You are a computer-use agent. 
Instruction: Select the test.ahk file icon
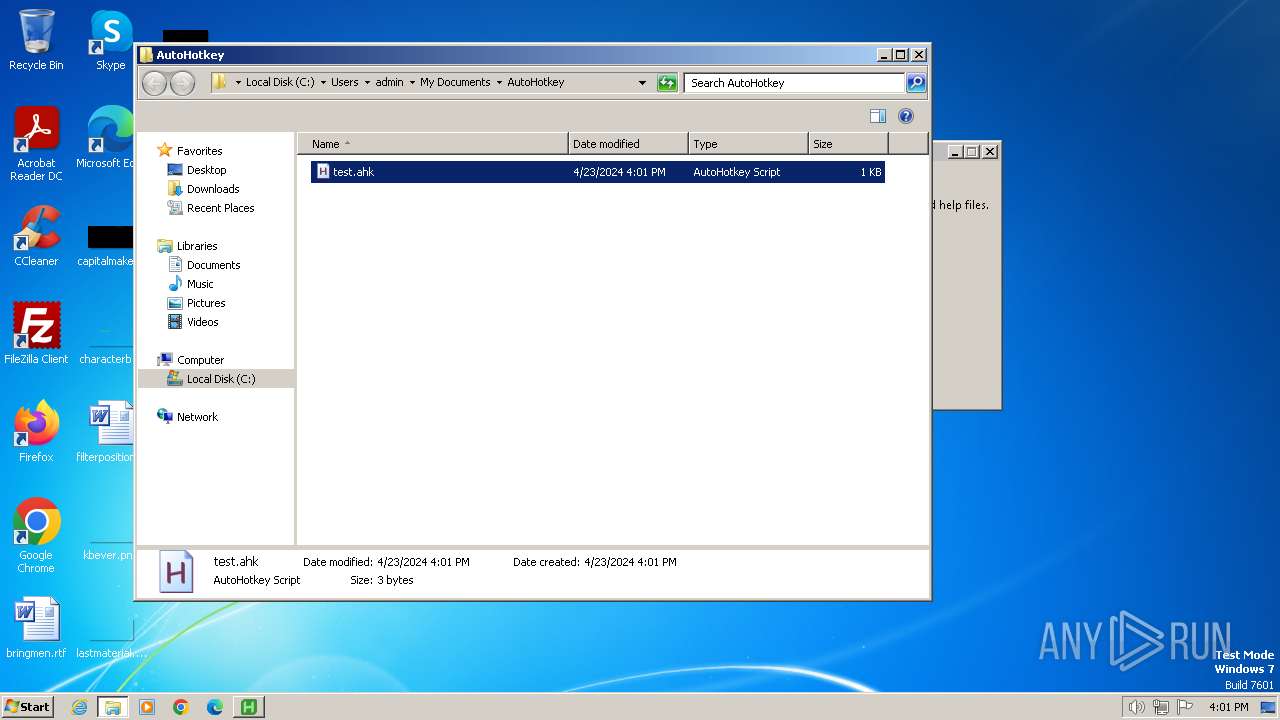[323, 172]
